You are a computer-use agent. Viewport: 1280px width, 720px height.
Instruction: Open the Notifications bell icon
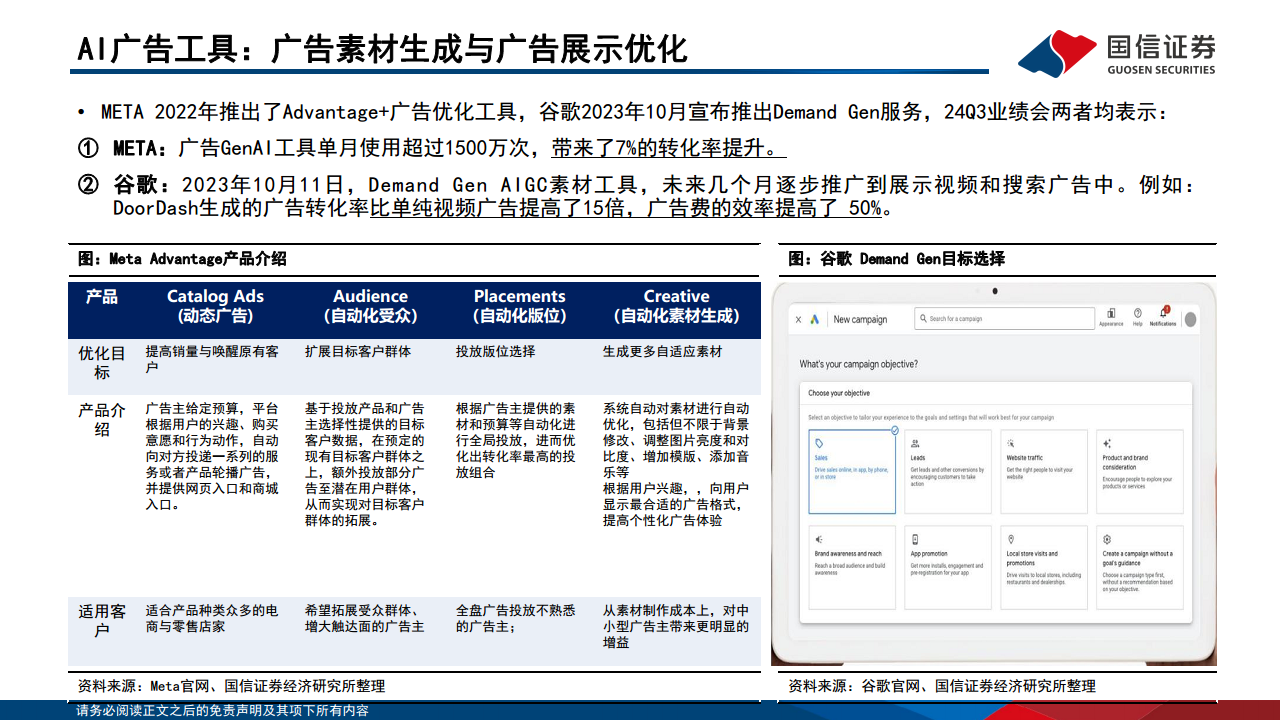(x=1163, y=313)
